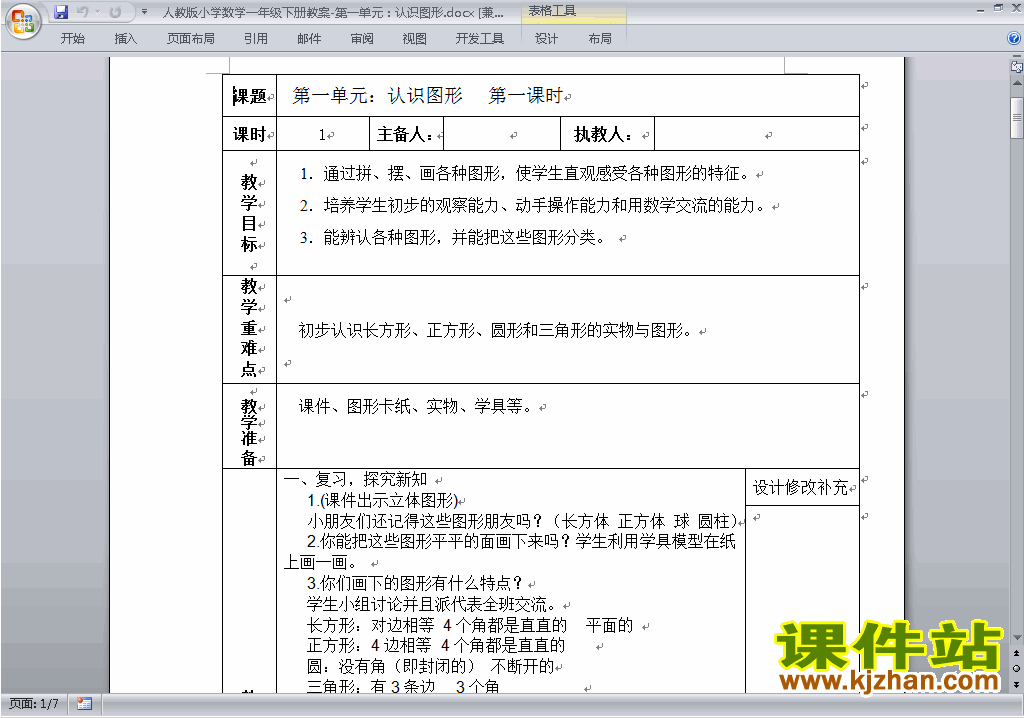The image size is (1024, 718).
Task: Click the line 1.(课件出示立体图形)
Action: click(x=383, y=500)
